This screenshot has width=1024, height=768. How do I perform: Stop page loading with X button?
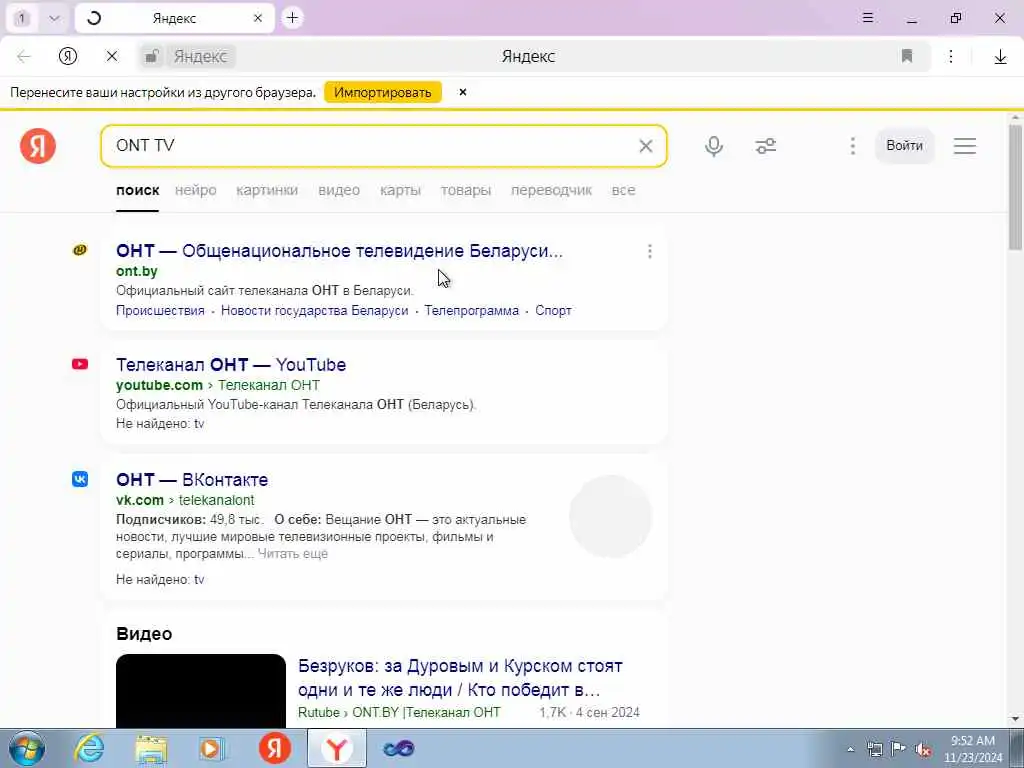pos(112,57)
